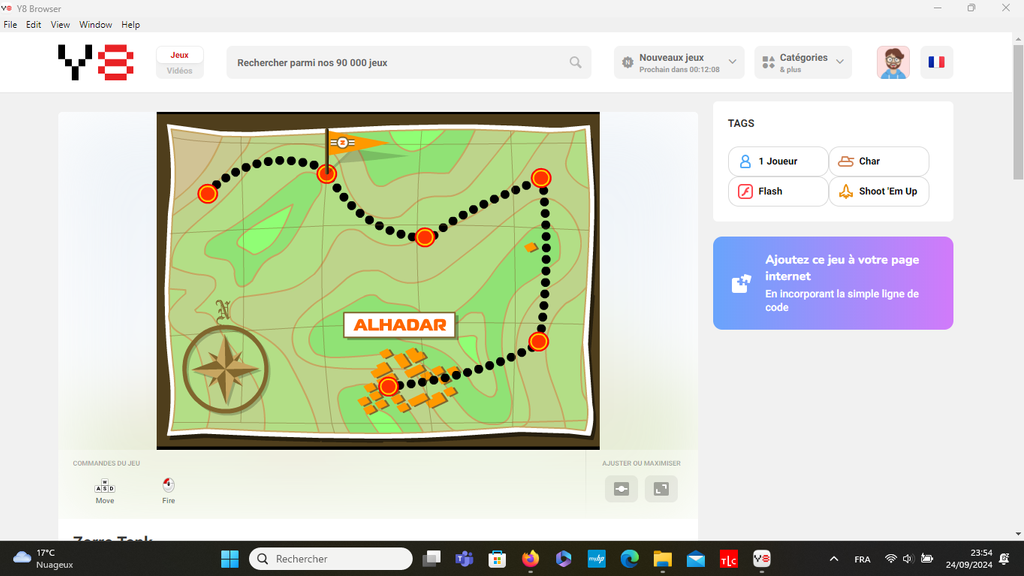Open Microsoft Teams from the taskbar
Screen dimensions: 1024x576
(464, 559)
